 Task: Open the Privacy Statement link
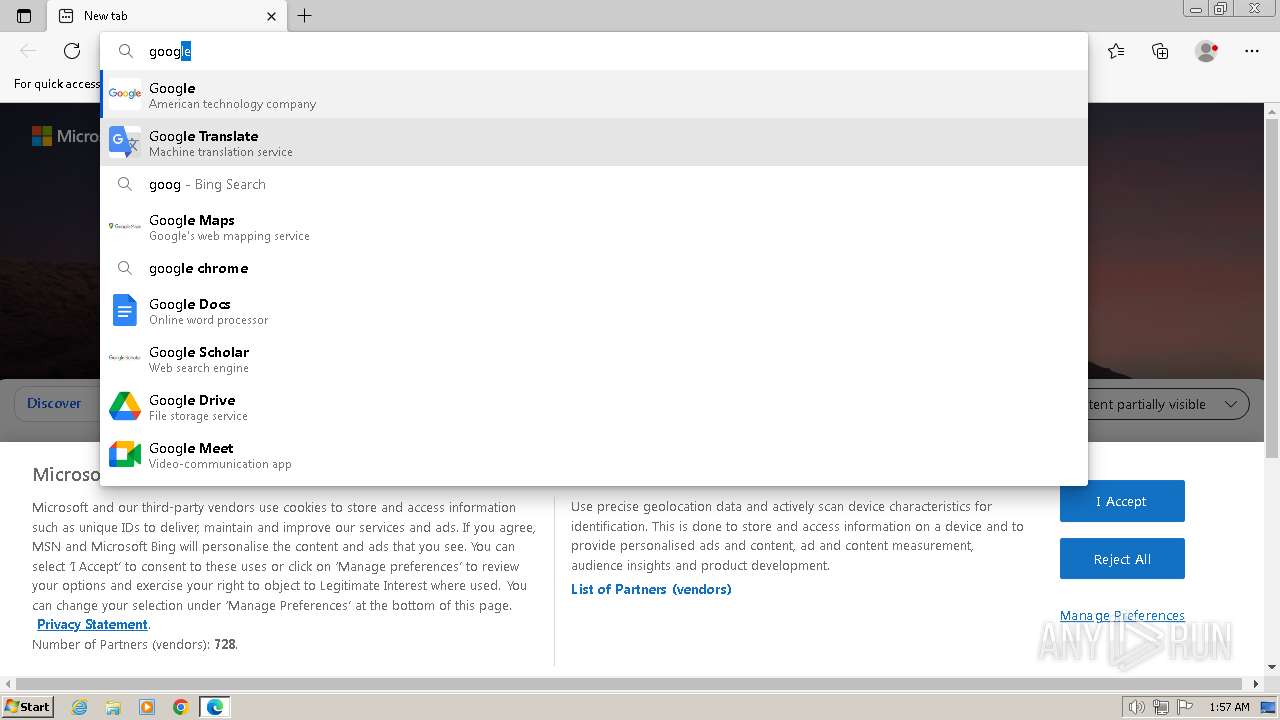pos(92,624)
